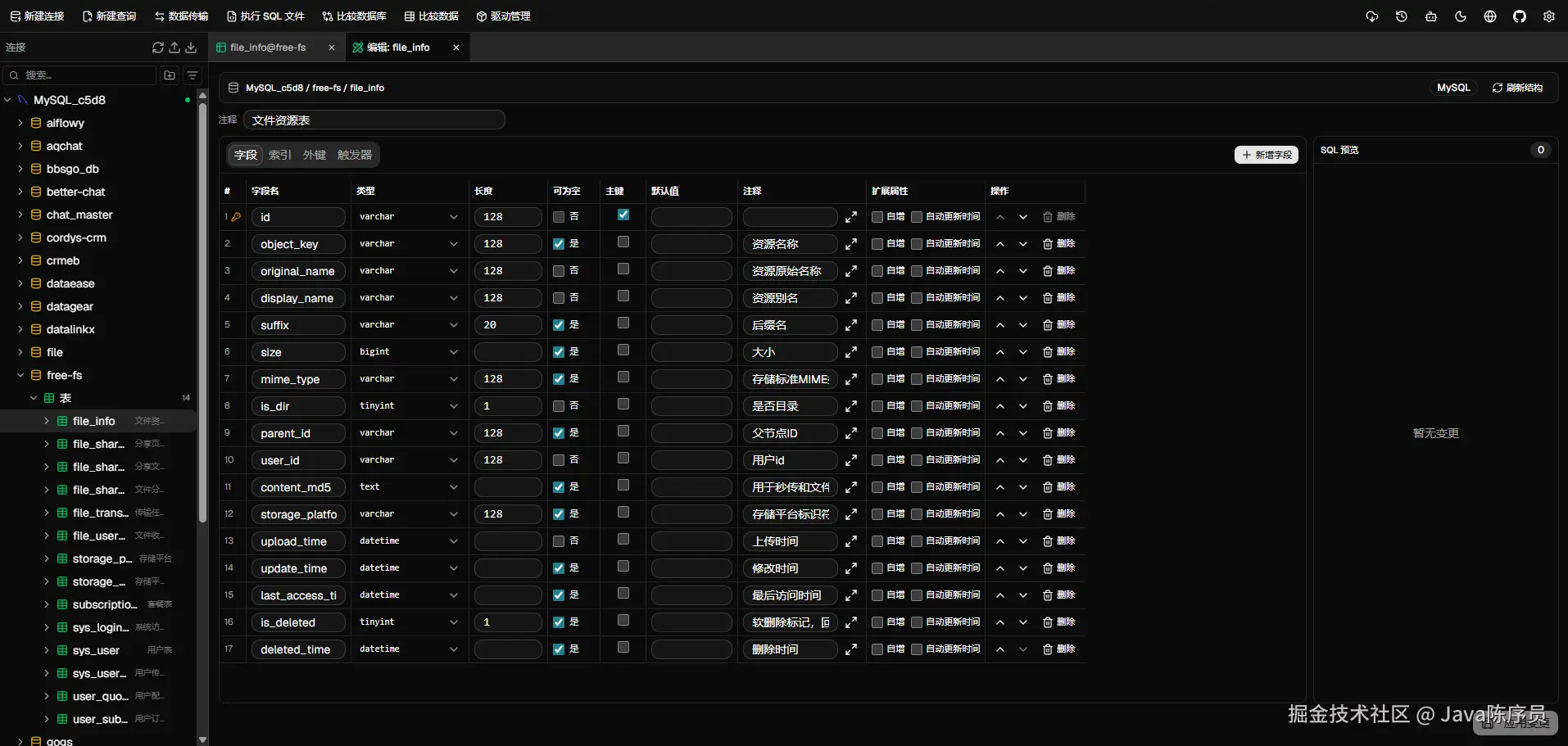Click 新建连接 button
This screenshot has width=1568, height=746.
(x=37, y=16)
